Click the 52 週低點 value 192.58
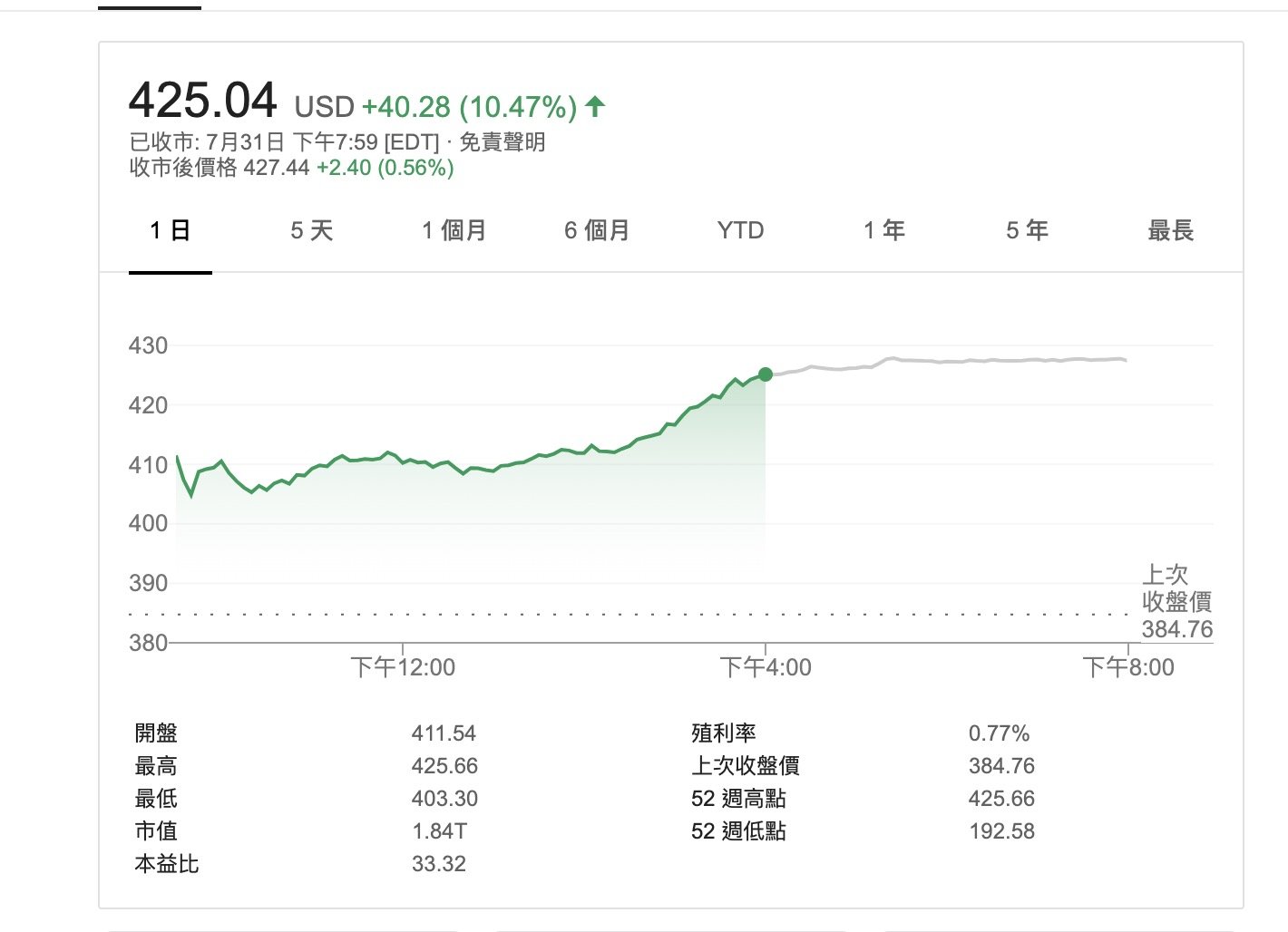 pos(1001,831)
